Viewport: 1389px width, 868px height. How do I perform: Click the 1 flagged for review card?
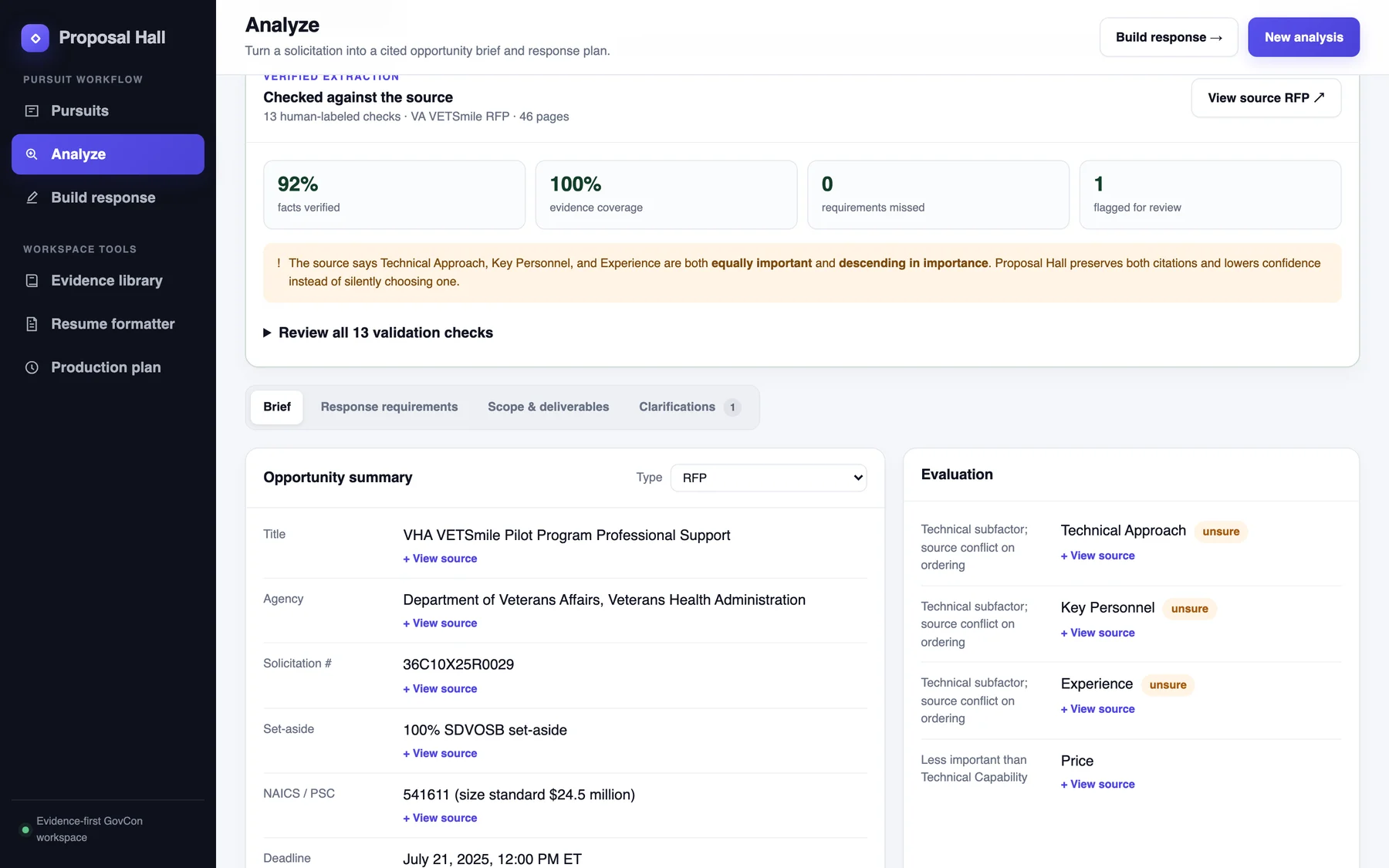click(1210, 194)
